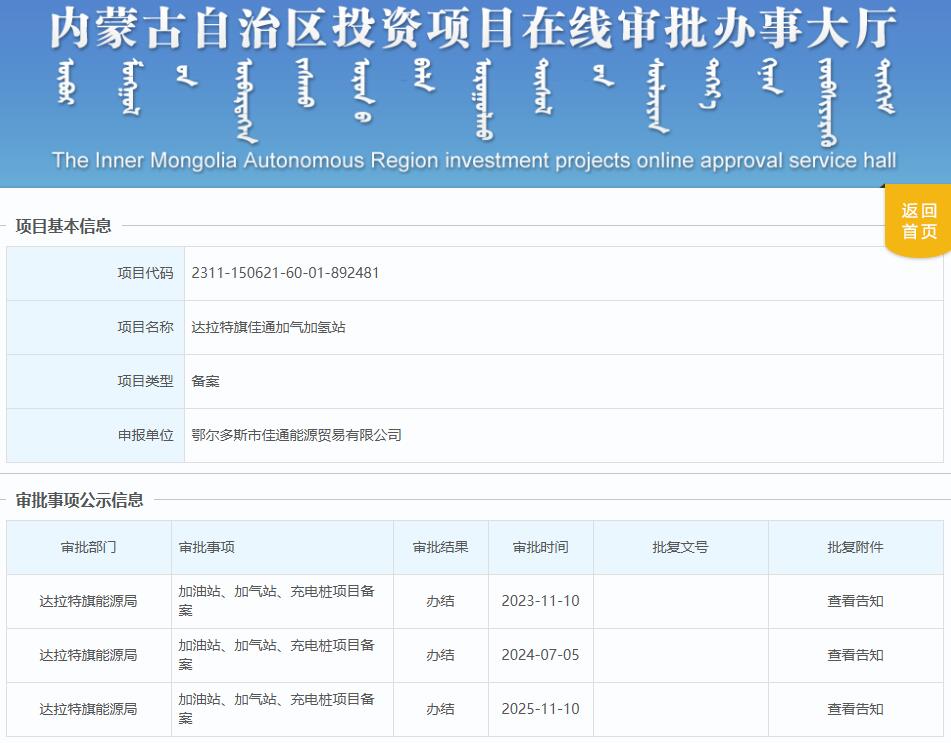Select the 申报单位 company name cell
This screenshot has height=743, width=951.
(x=296, y=435)
